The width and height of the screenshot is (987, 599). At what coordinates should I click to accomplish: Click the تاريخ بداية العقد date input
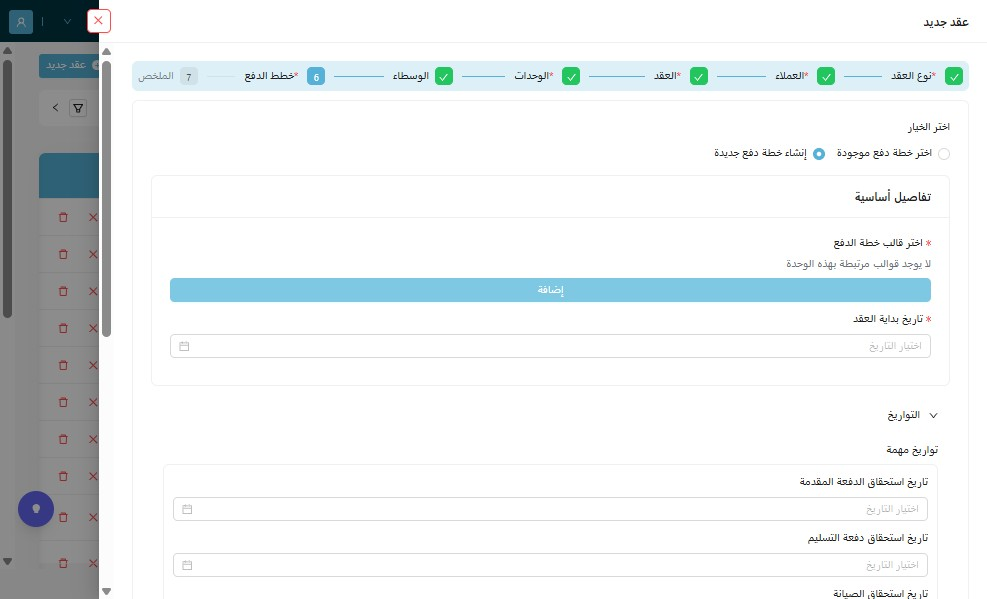point(550,346)
